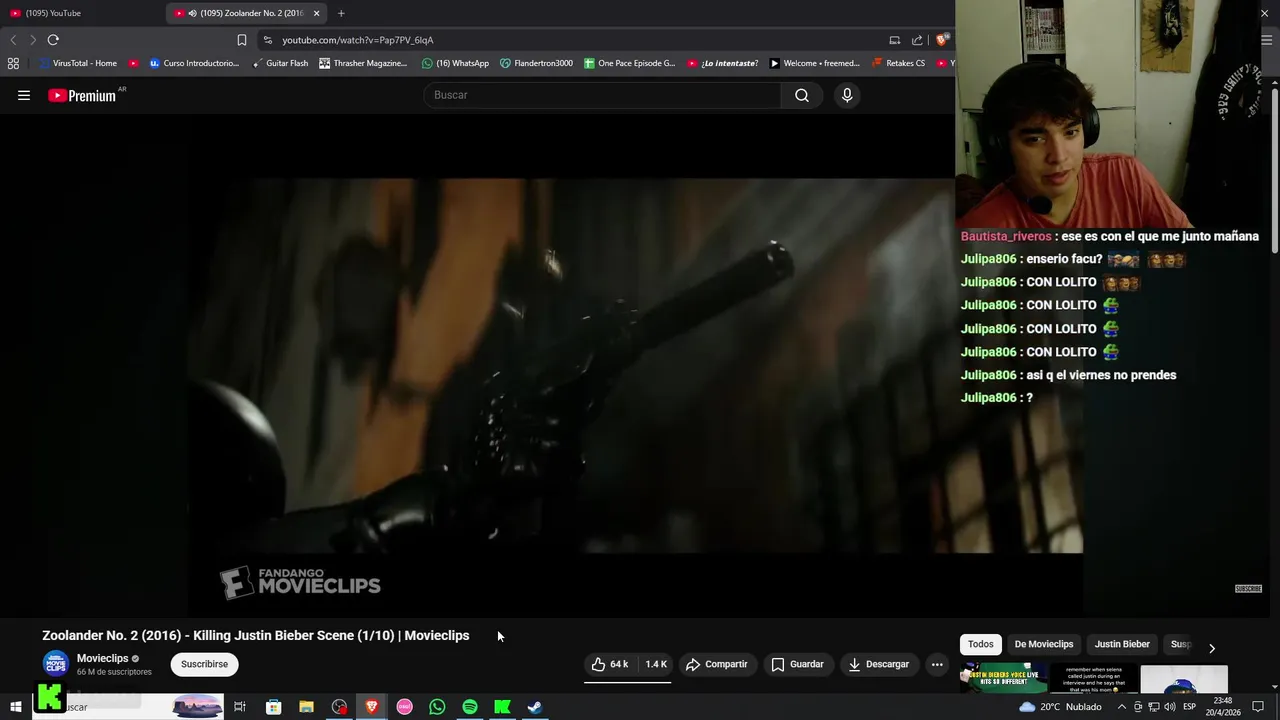The height and width of the screenshot is (720, 1280).
Task: Open the Windows notification center icon
Action: click(1258, 707)
